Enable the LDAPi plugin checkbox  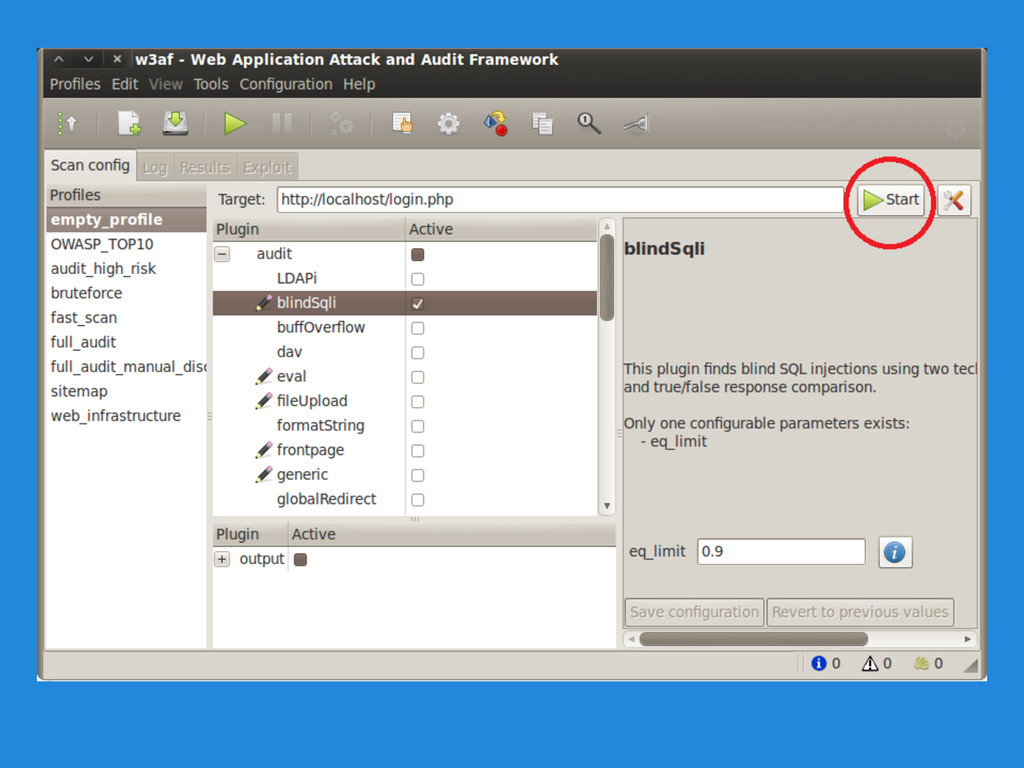[x=418, y=280]
